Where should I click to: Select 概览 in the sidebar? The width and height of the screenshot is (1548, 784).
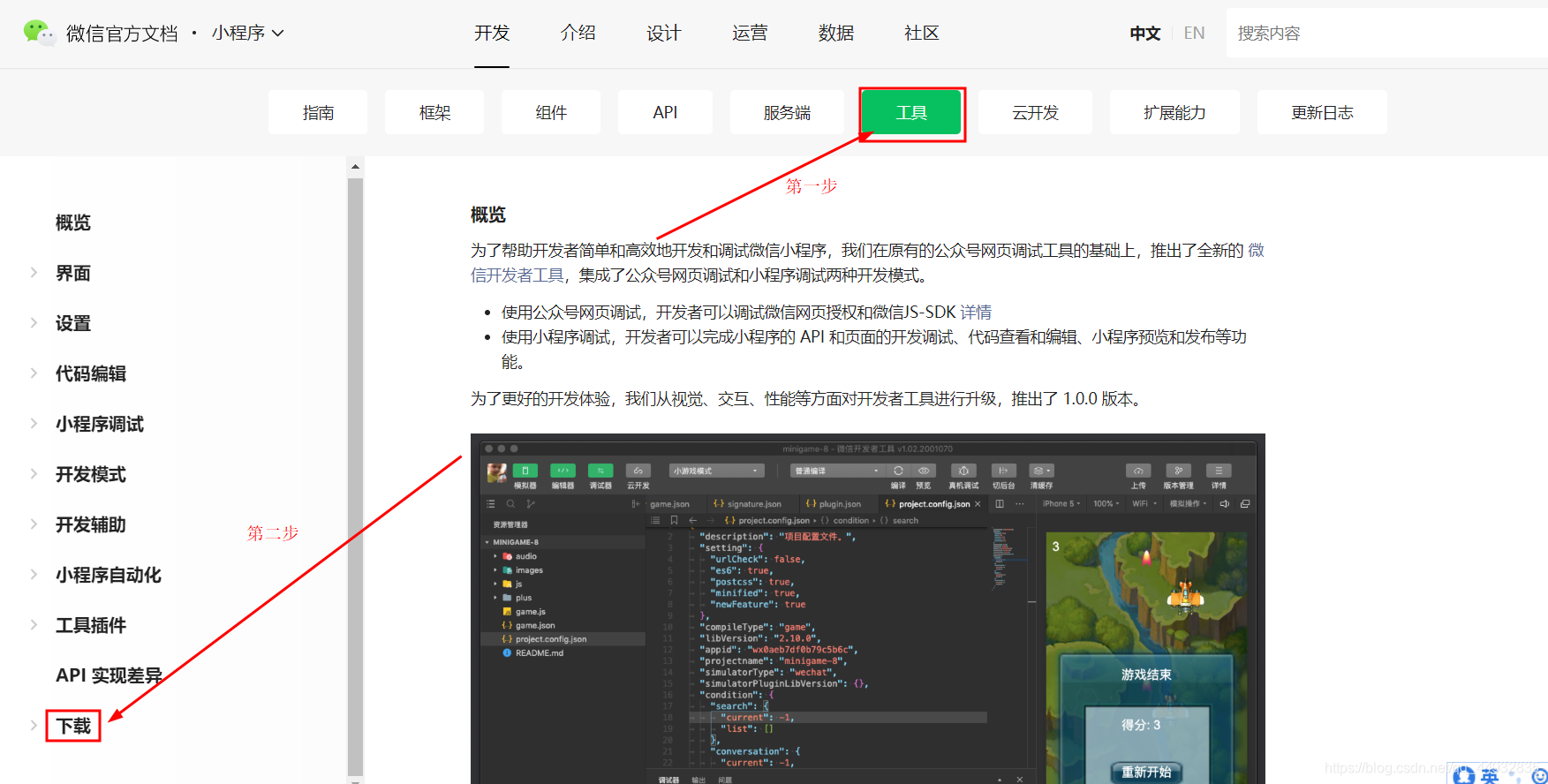(73, 222)
